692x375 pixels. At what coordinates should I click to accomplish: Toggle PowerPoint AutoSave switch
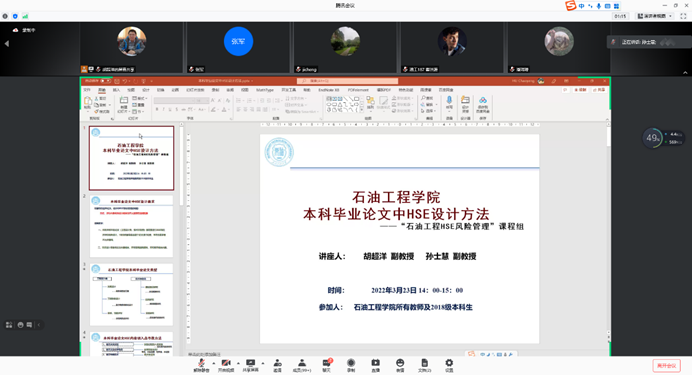point(105,81)
